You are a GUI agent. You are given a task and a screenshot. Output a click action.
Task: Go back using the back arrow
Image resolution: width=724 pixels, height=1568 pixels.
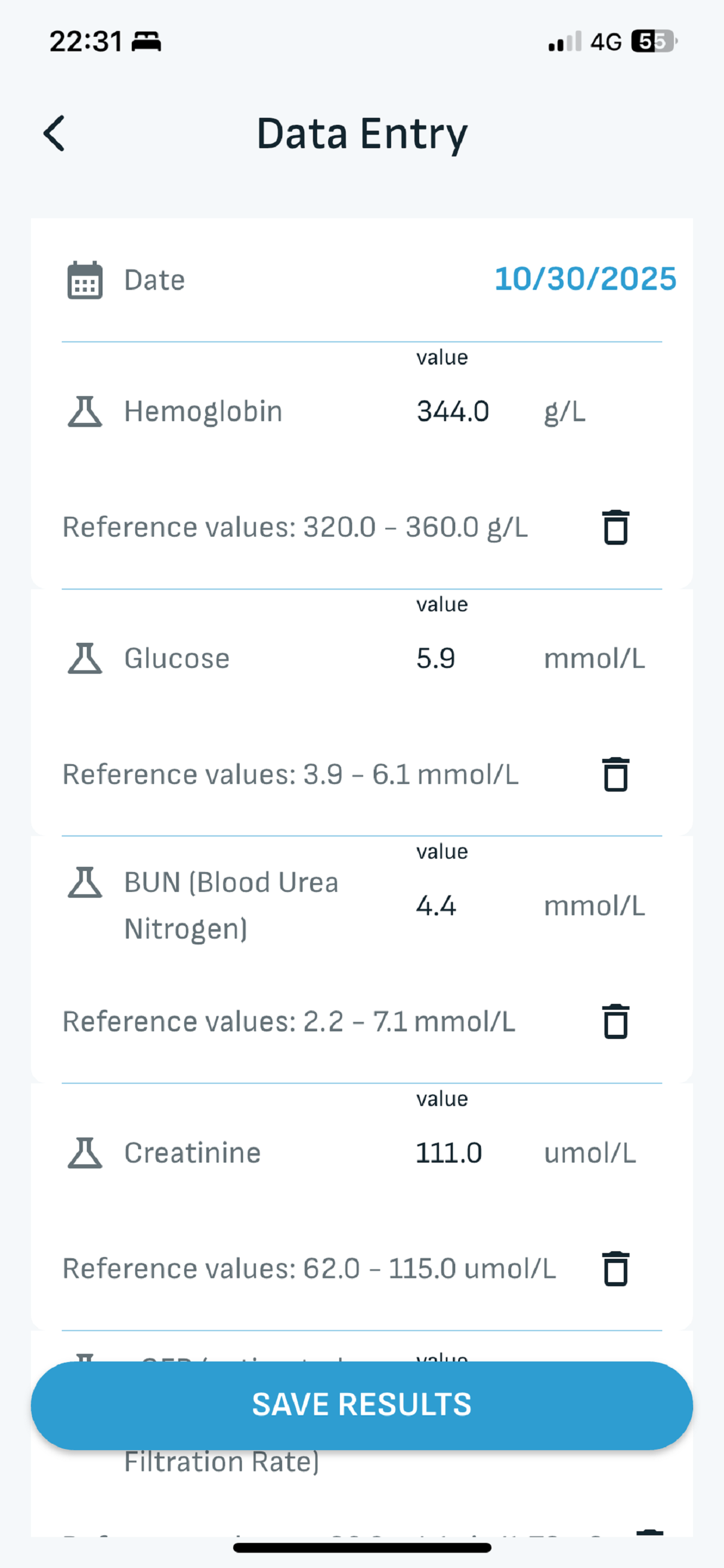tap(54, 134)
